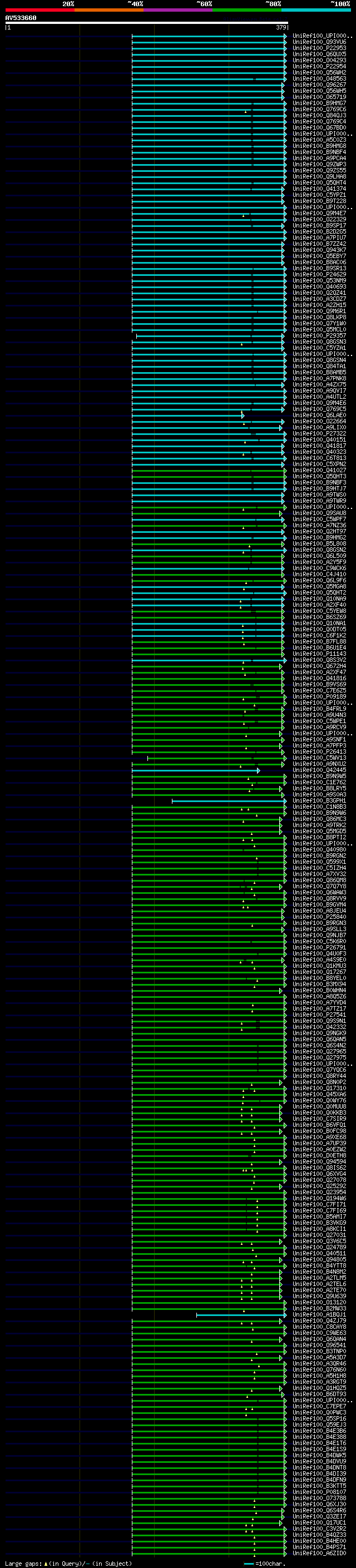This screenshot has width=356, height=1568.
Task: Open hit UniRef100_Q93VU6
Action: (x=319, y=42)
